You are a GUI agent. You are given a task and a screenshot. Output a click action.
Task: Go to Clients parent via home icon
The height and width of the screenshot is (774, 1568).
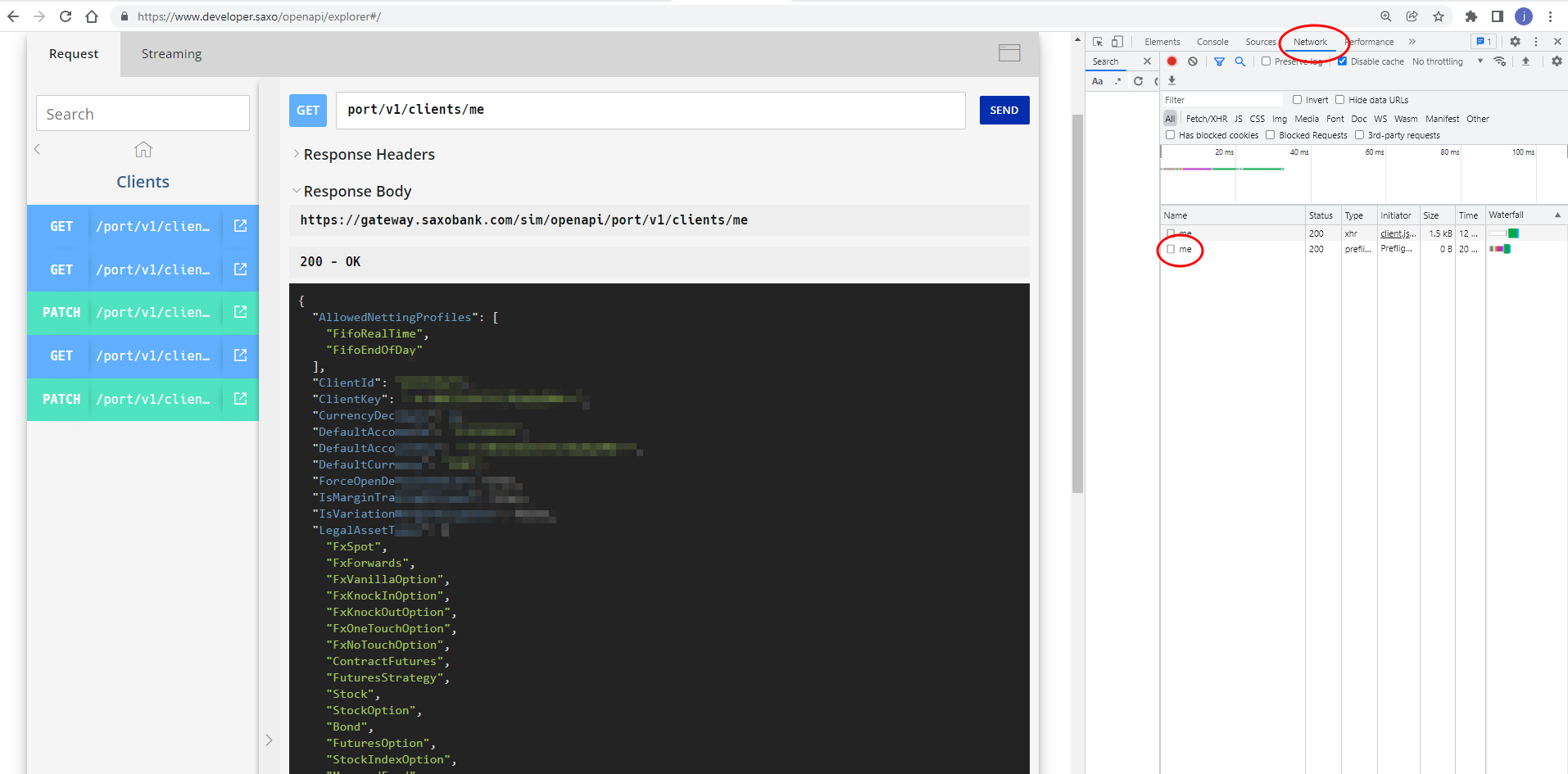[x=143, y=150]
